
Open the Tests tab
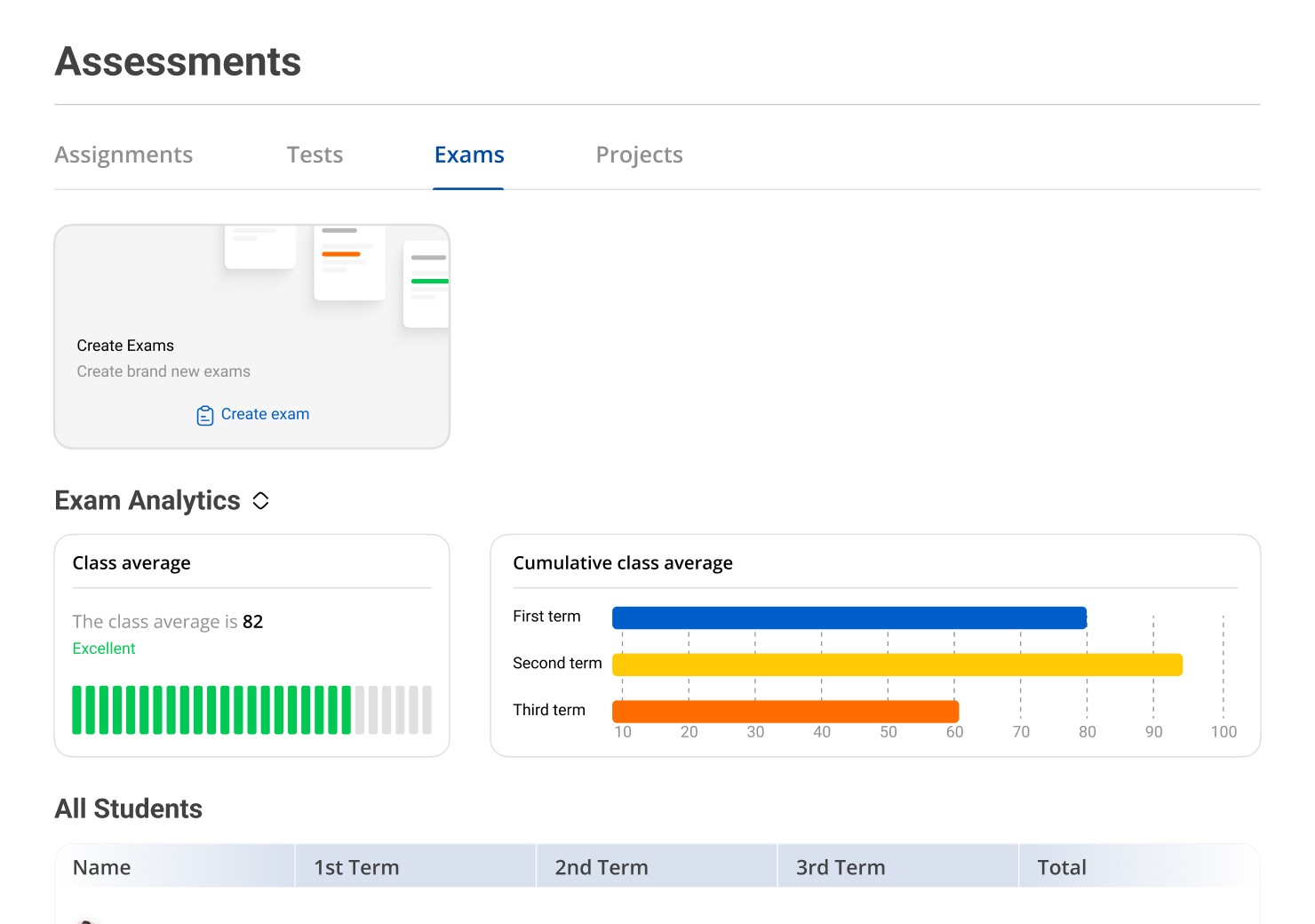[315, 155]
